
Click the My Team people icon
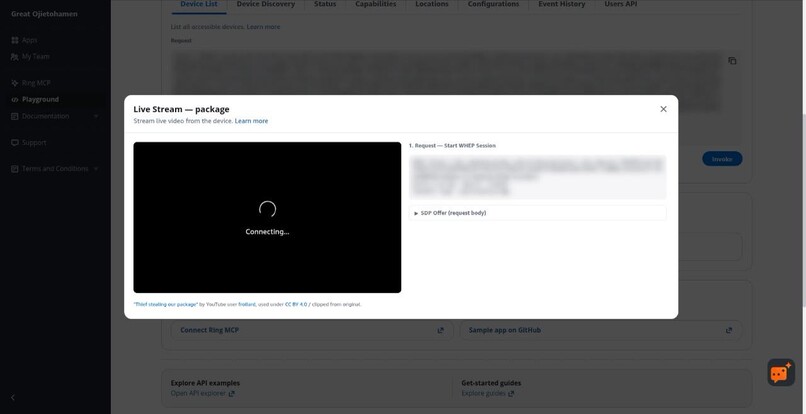(x=14, y=57)
